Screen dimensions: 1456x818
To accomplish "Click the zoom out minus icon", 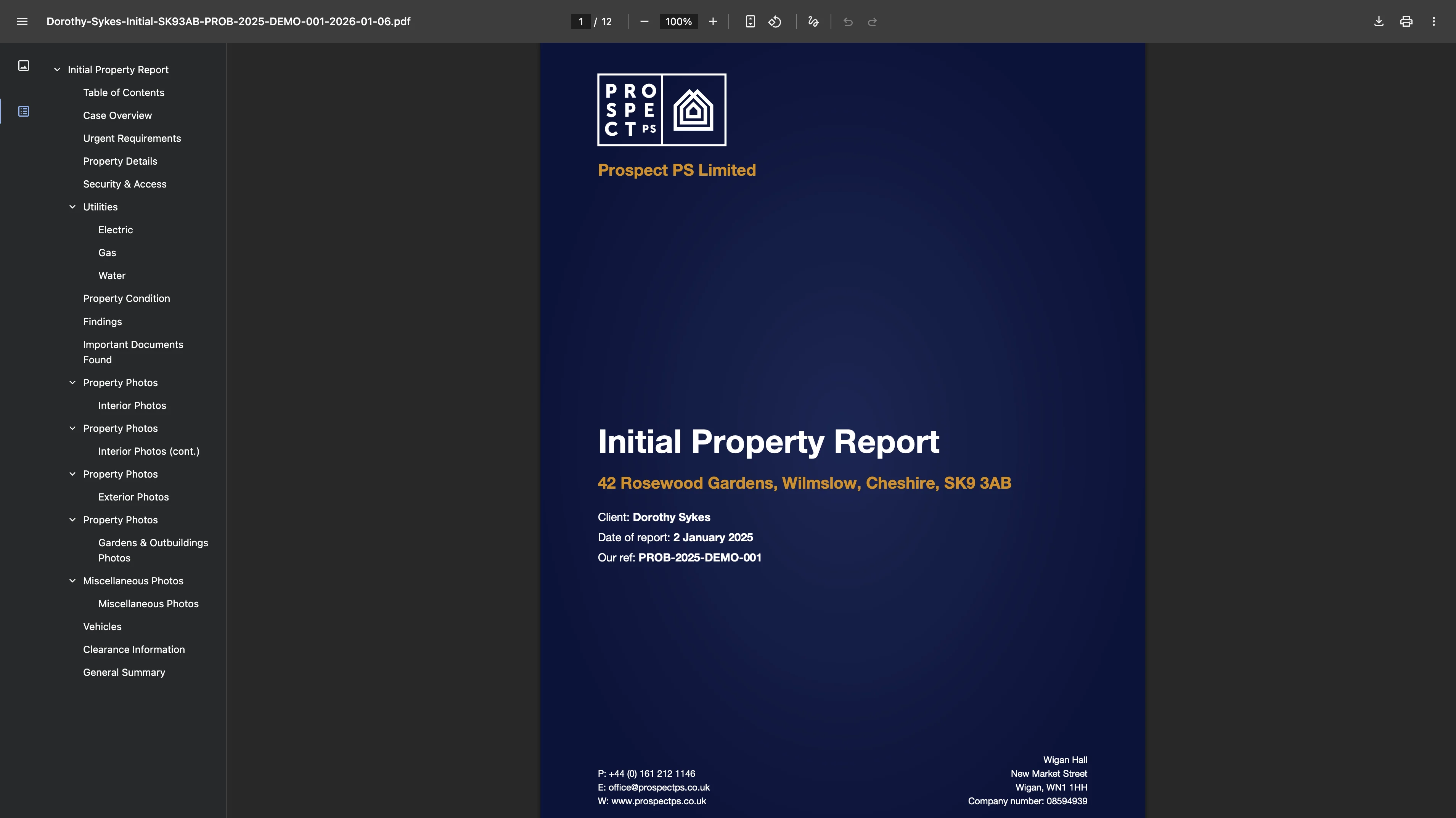I will (x=644, y=21).
